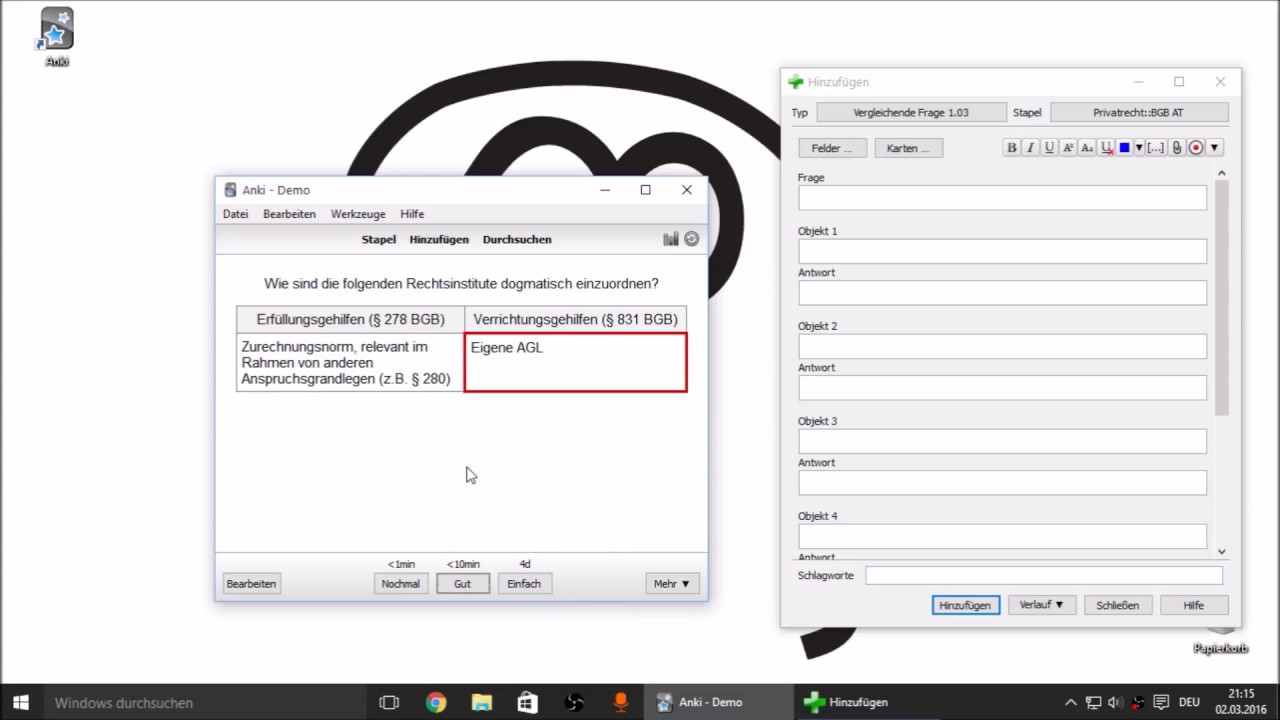The image size is (1280, 720).
Task: Click into the Objekt 2 field
Action: tap(1002, 346)
